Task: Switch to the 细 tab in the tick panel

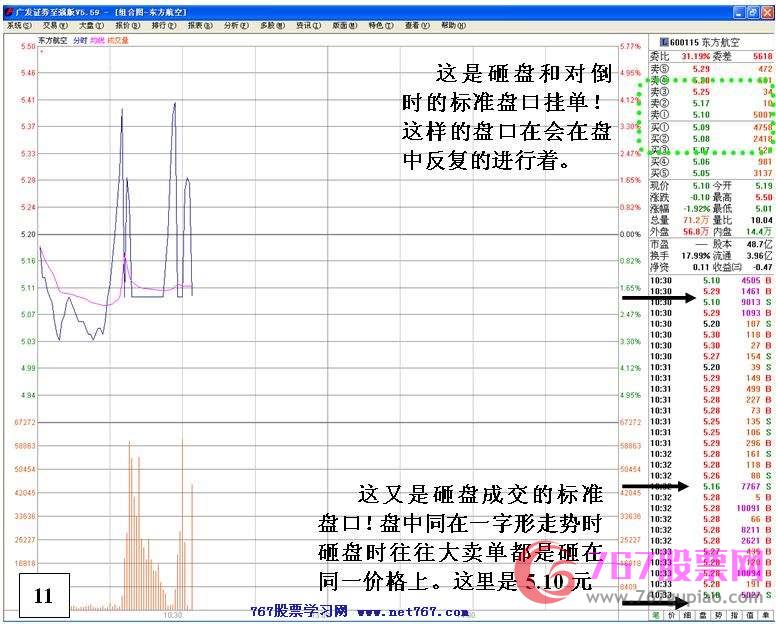Action: coord(687,615)
